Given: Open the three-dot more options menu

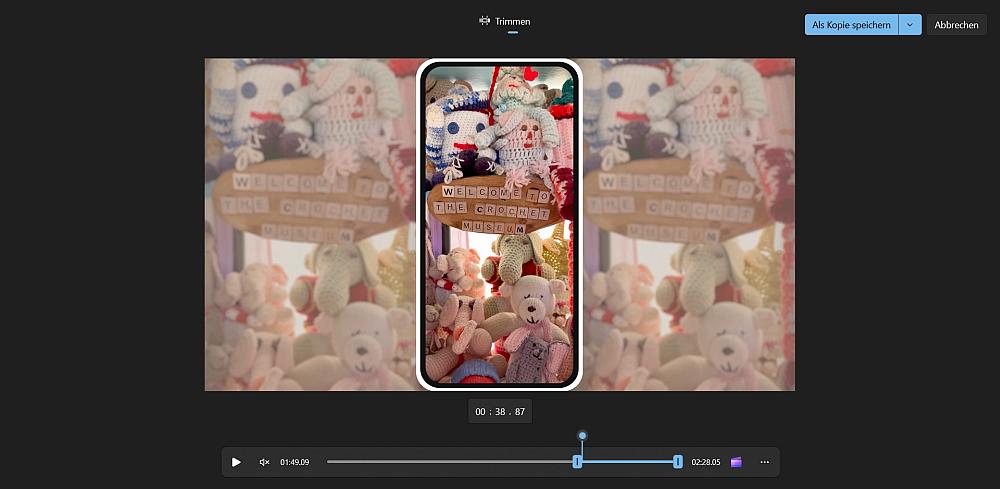Looking at the screenshot, I should click(x=765, y=462).
